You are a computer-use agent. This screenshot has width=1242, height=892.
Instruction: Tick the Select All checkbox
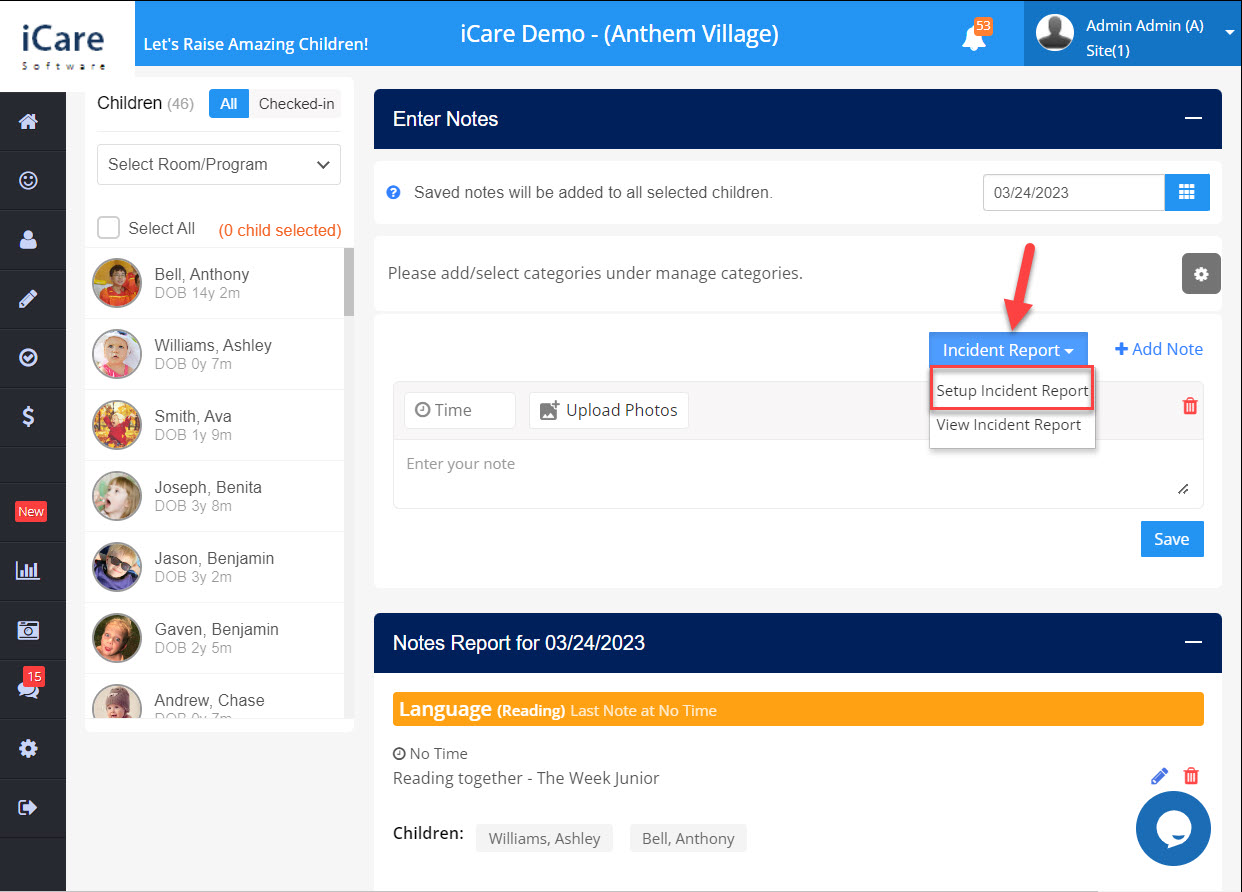[x=108, y=228]
